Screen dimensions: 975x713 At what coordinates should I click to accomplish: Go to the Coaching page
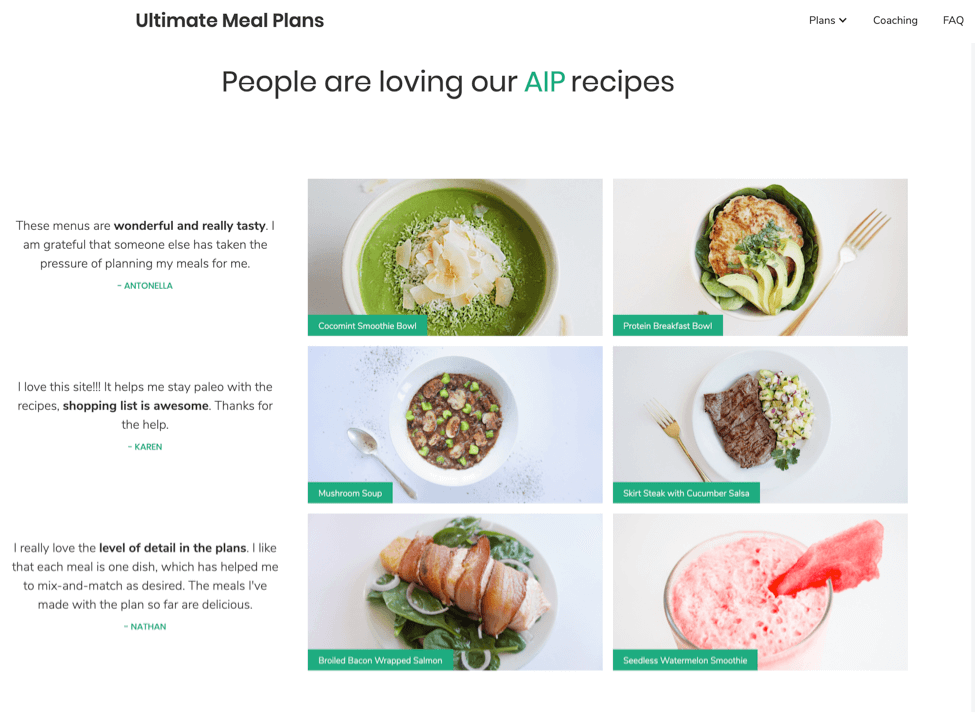coord(895,21)
